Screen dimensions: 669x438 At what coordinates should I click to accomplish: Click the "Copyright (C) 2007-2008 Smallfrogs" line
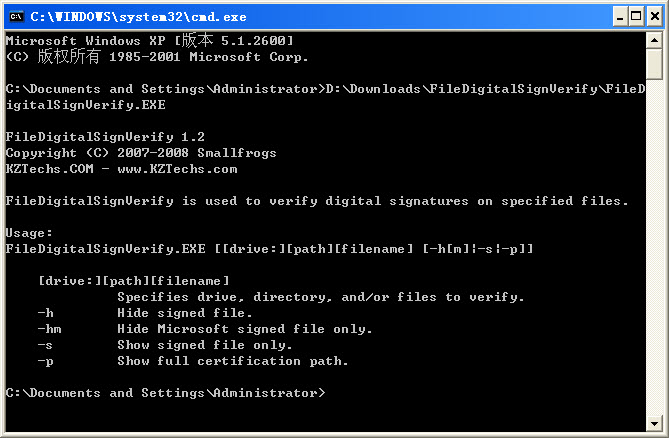click(x=140, y=153)
